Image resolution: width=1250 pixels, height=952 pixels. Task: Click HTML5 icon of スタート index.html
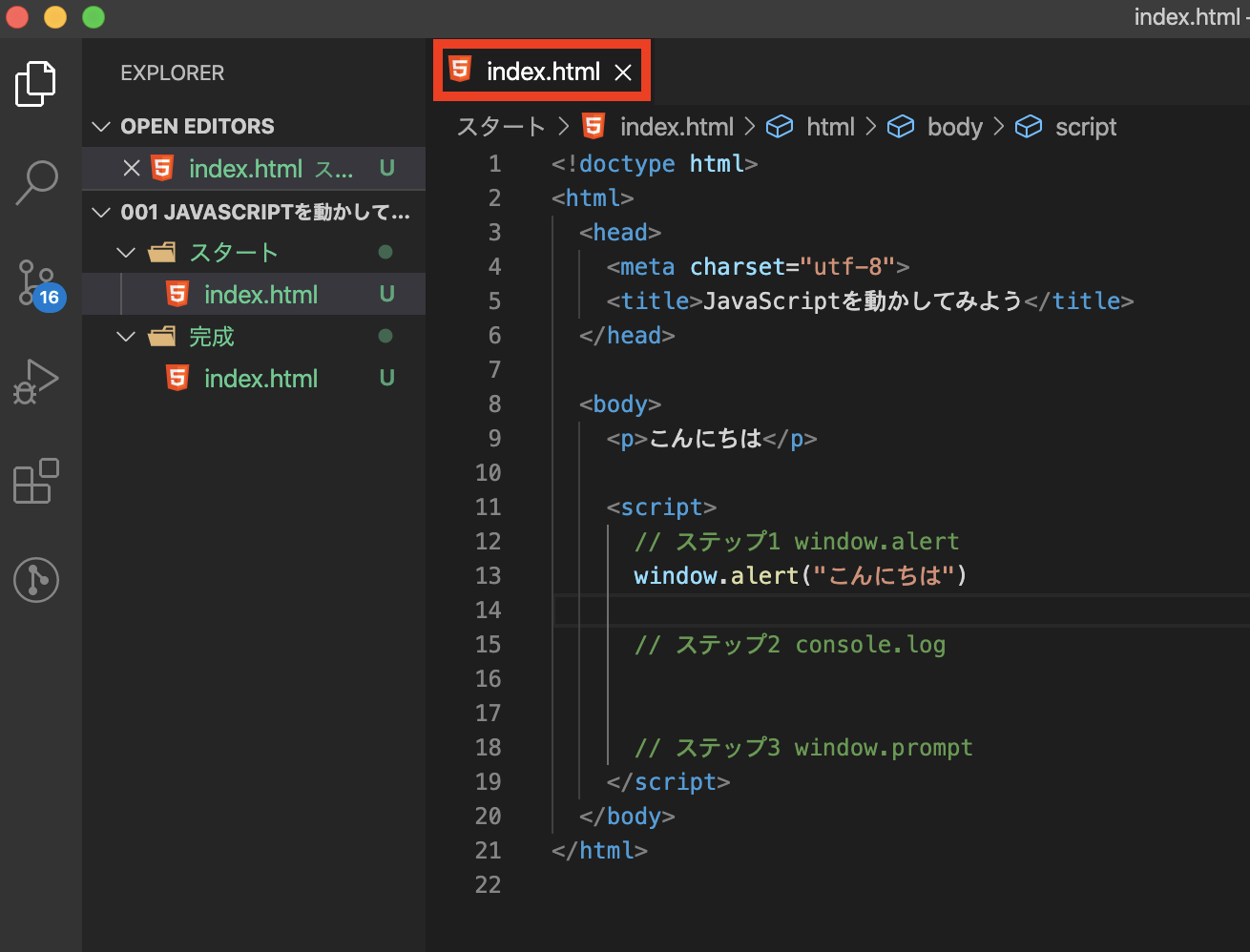pos(177,294)
